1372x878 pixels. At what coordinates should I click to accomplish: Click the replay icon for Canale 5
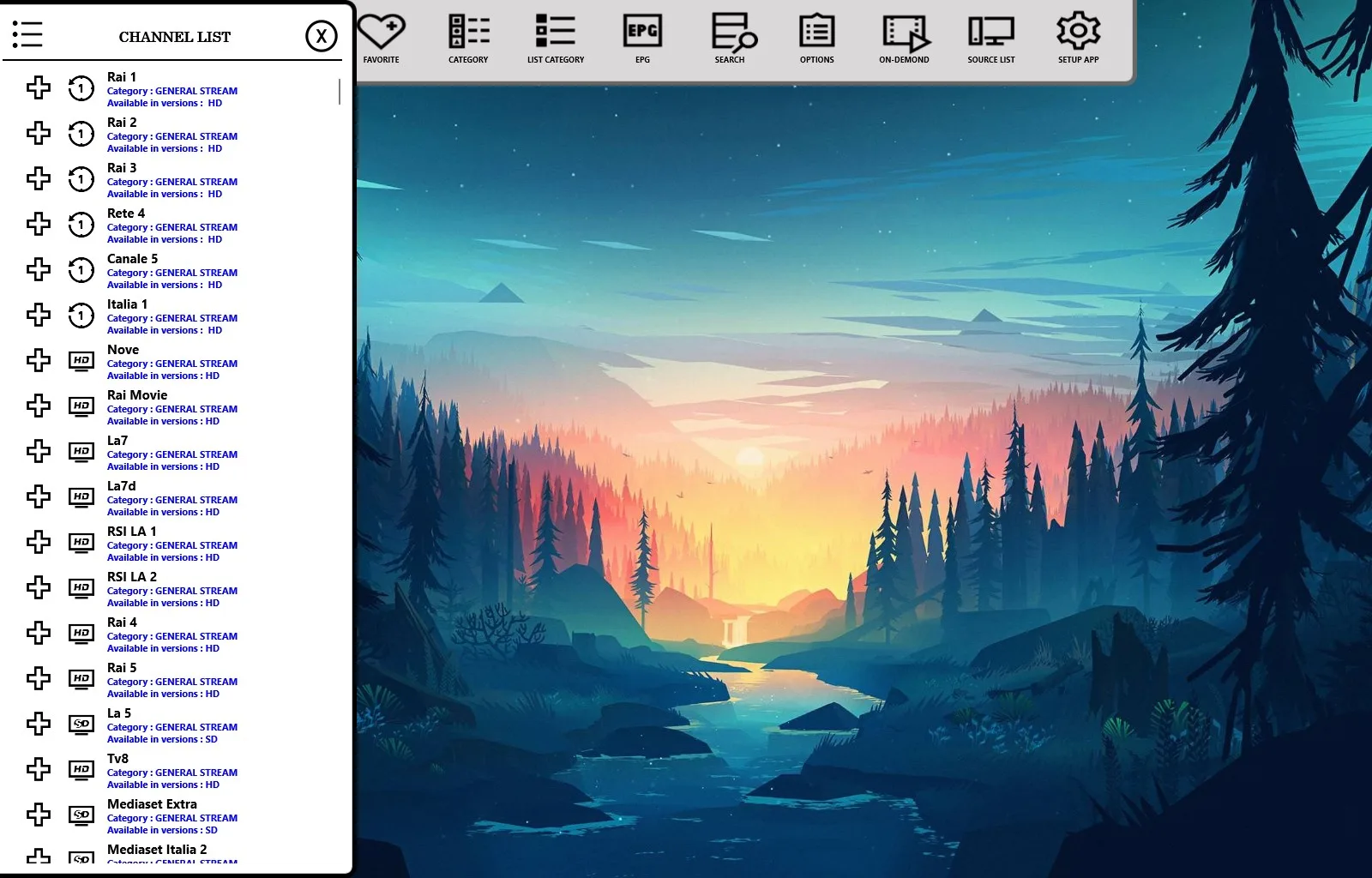pos(81,269)
